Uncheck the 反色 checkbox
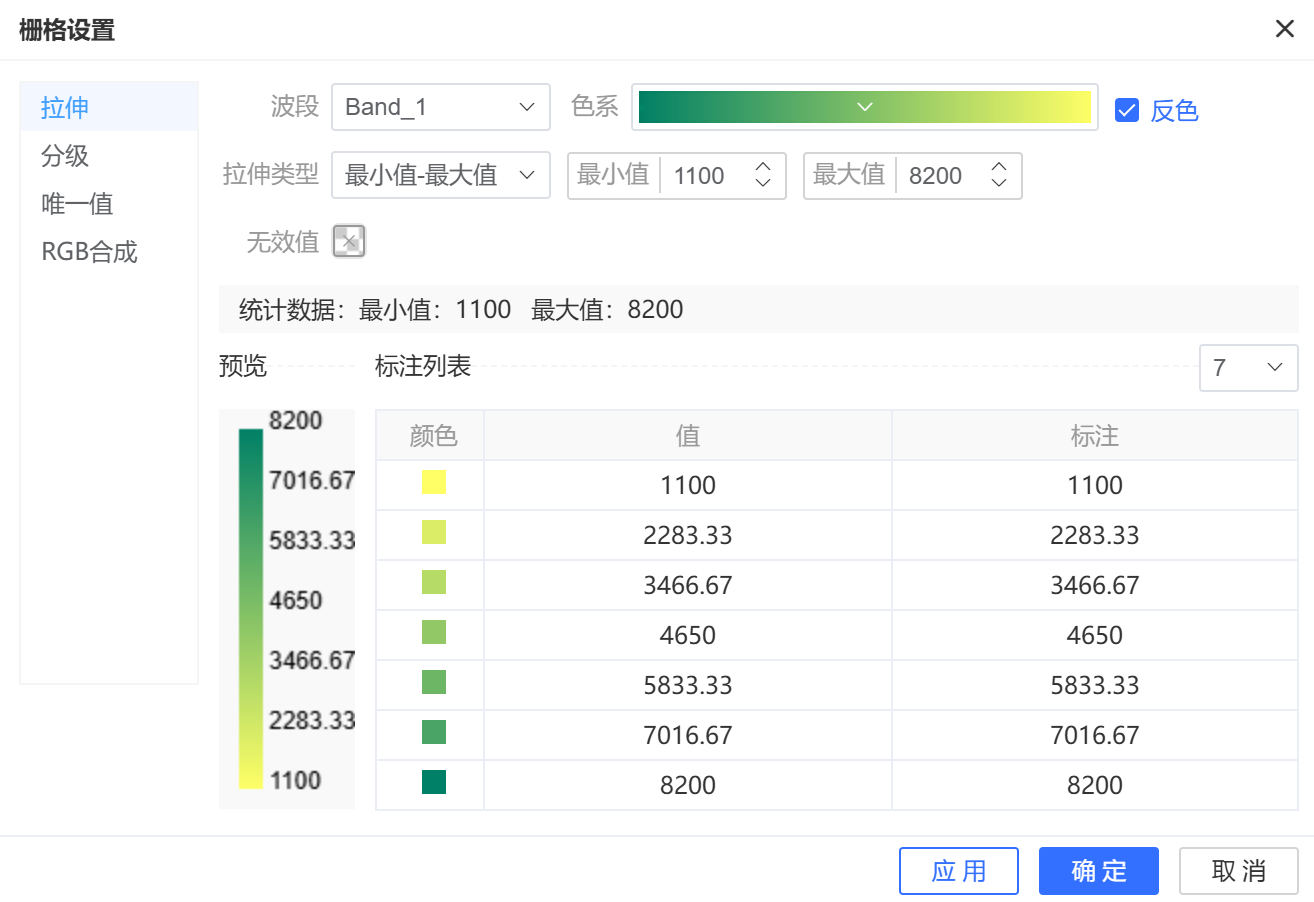This screenshot has height=902, width=1314. [x=1127, y=110]
